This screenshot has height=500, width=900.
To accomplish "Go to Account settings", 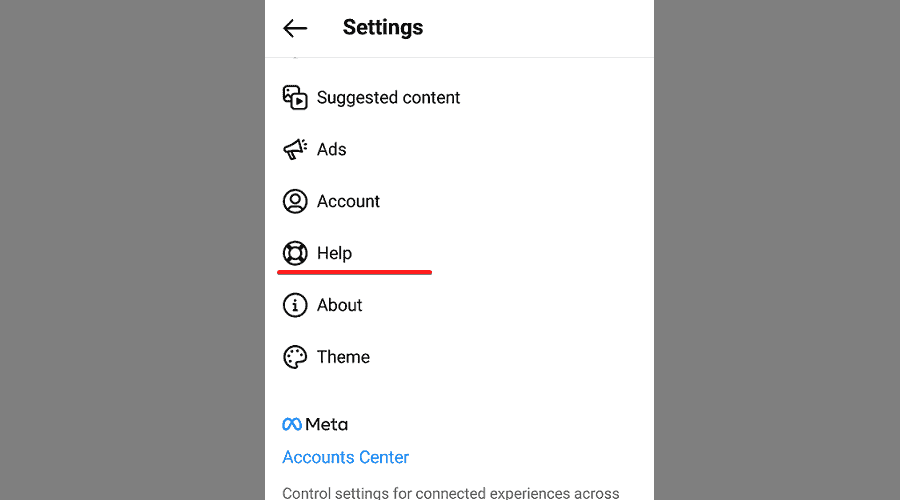I will tap(348, 201).
